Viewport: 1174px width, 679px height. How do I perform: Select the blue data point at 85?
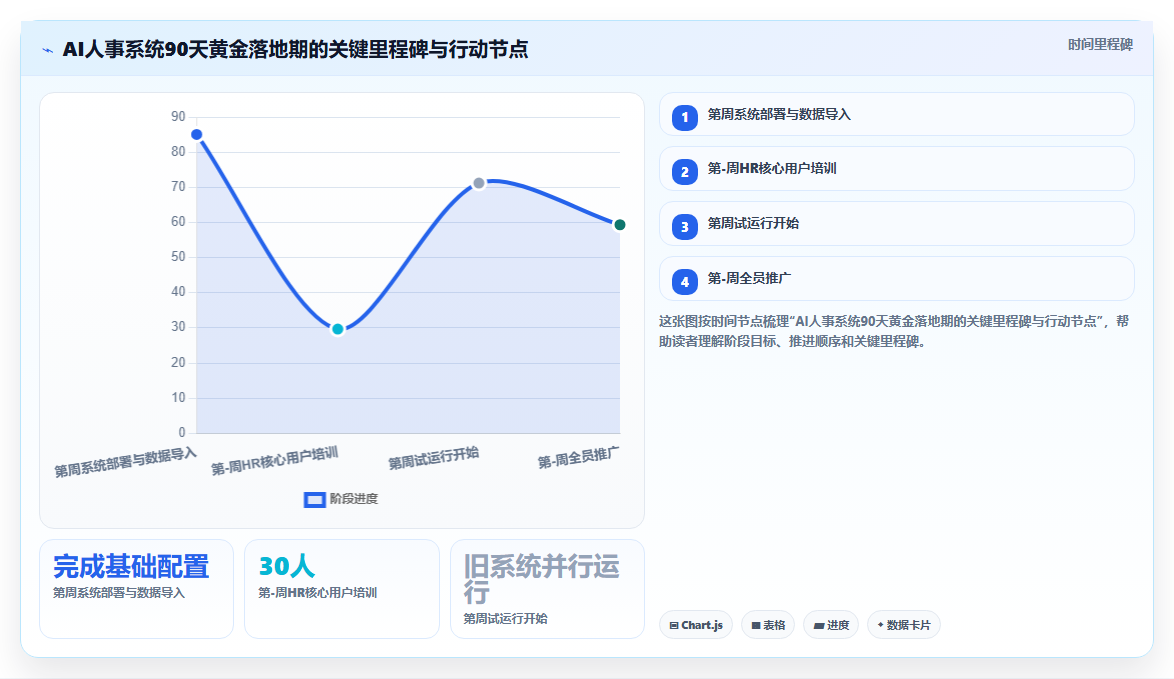(196, 135)
